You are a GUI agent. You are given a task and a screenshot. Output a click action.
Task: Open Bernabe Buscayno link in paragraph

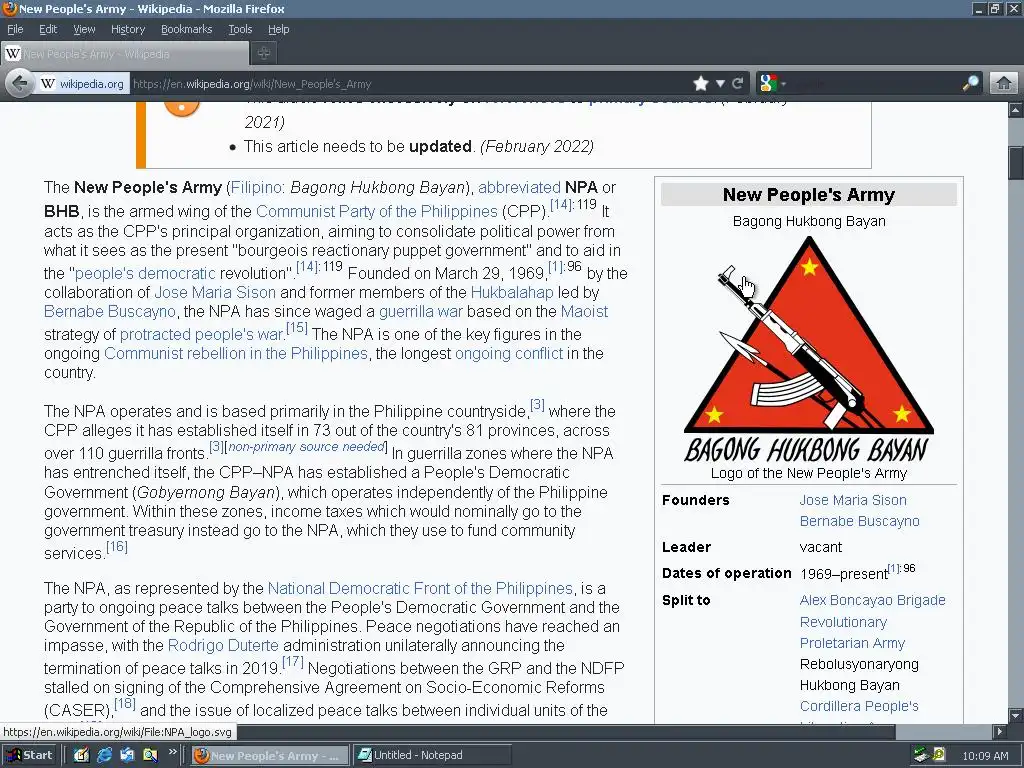(x=110, y=312)
